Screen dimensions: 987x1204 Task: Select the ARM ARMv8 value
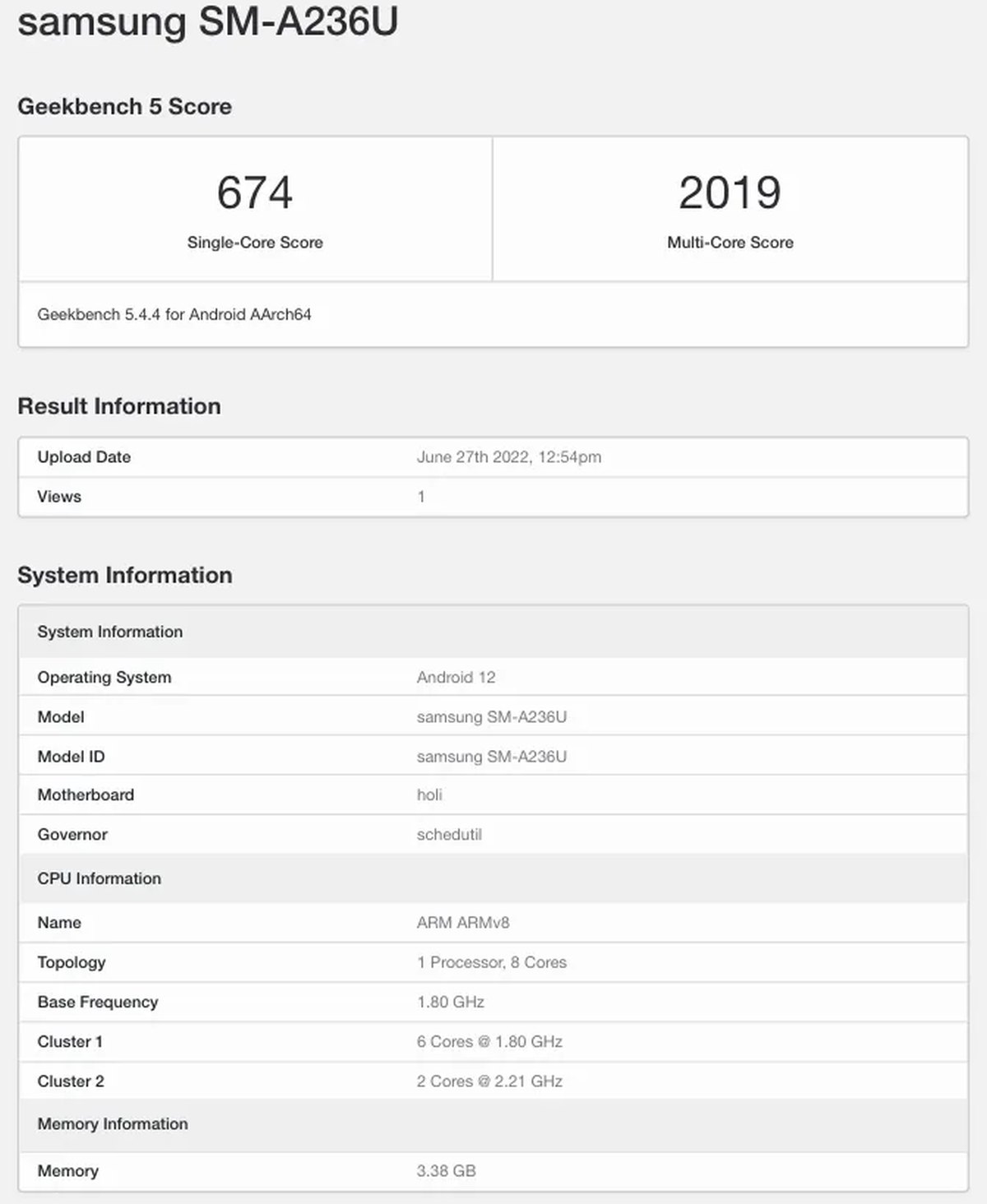(463, 923)
